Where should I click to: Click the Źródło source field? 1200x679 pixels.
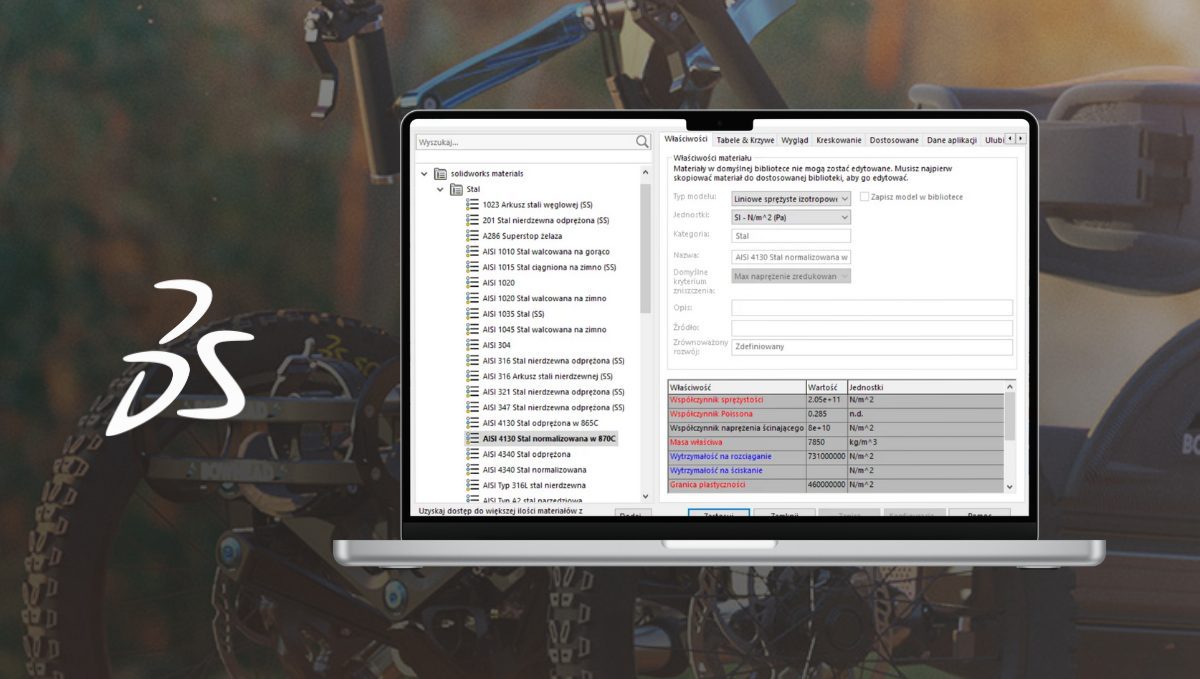click(x=872, y=328)
